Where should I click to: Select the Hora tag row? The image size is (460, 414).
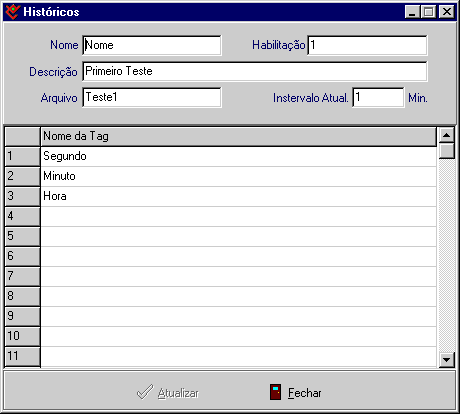point(238,196)
